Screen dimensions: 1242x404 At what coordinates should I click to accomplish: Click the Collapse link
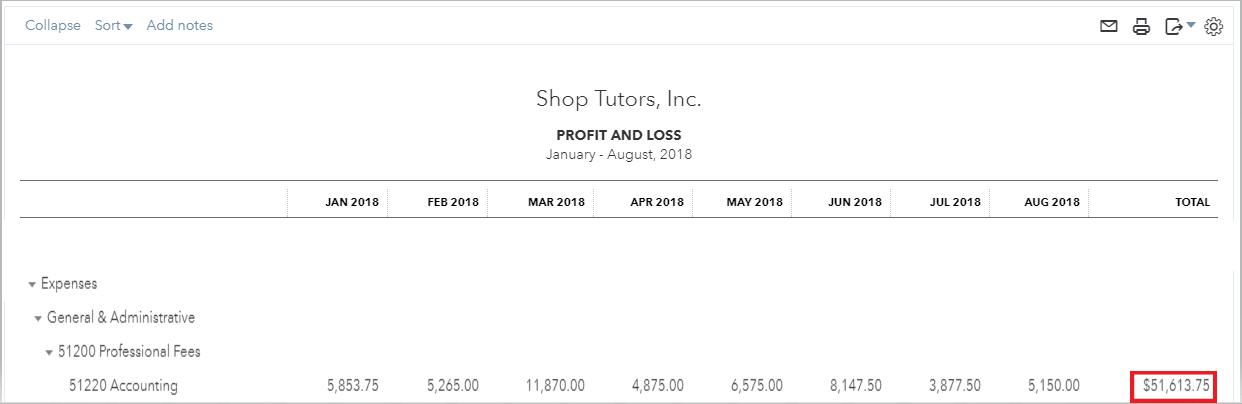53,26
